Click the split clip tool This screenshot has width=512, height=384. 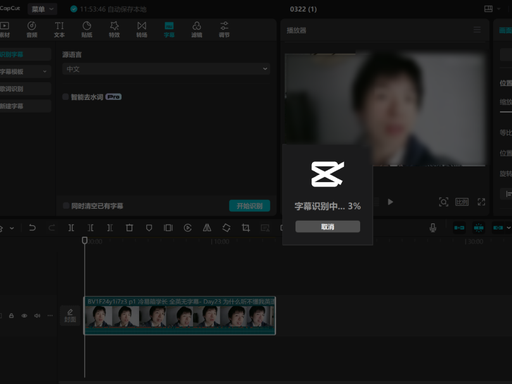(71, 228)
